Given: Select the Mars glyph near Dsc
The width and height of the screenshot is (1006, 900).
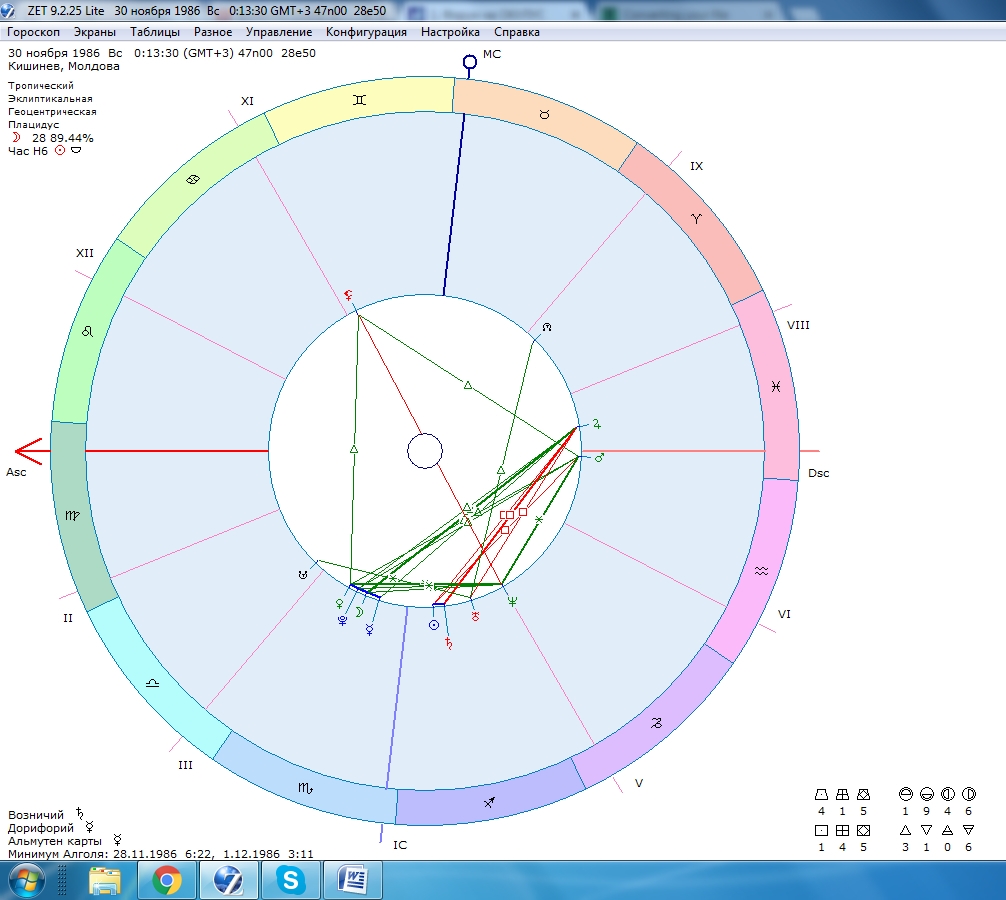Looking at the screenshot, I should (x=600, y=458).
